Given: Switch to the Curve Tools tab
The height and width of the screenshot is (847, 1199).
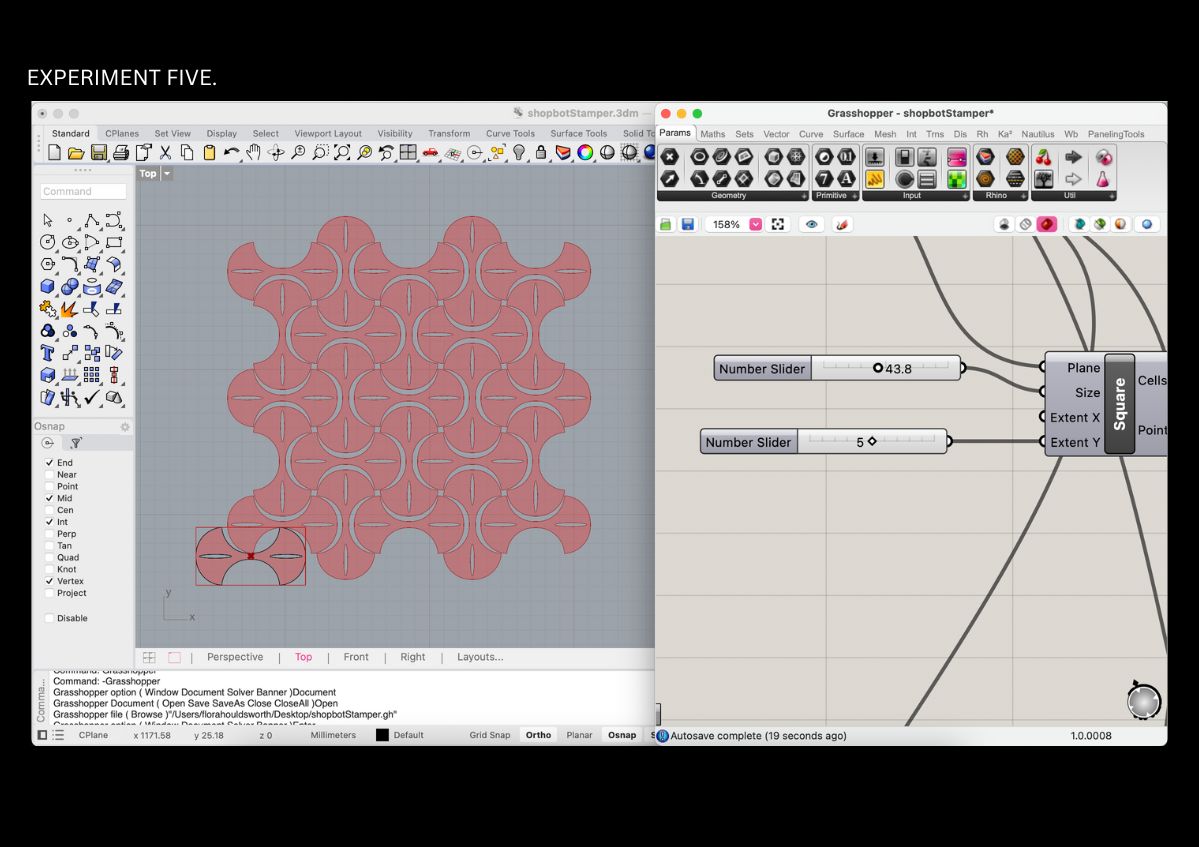Looking at the screenshot, I should point(510,133).
